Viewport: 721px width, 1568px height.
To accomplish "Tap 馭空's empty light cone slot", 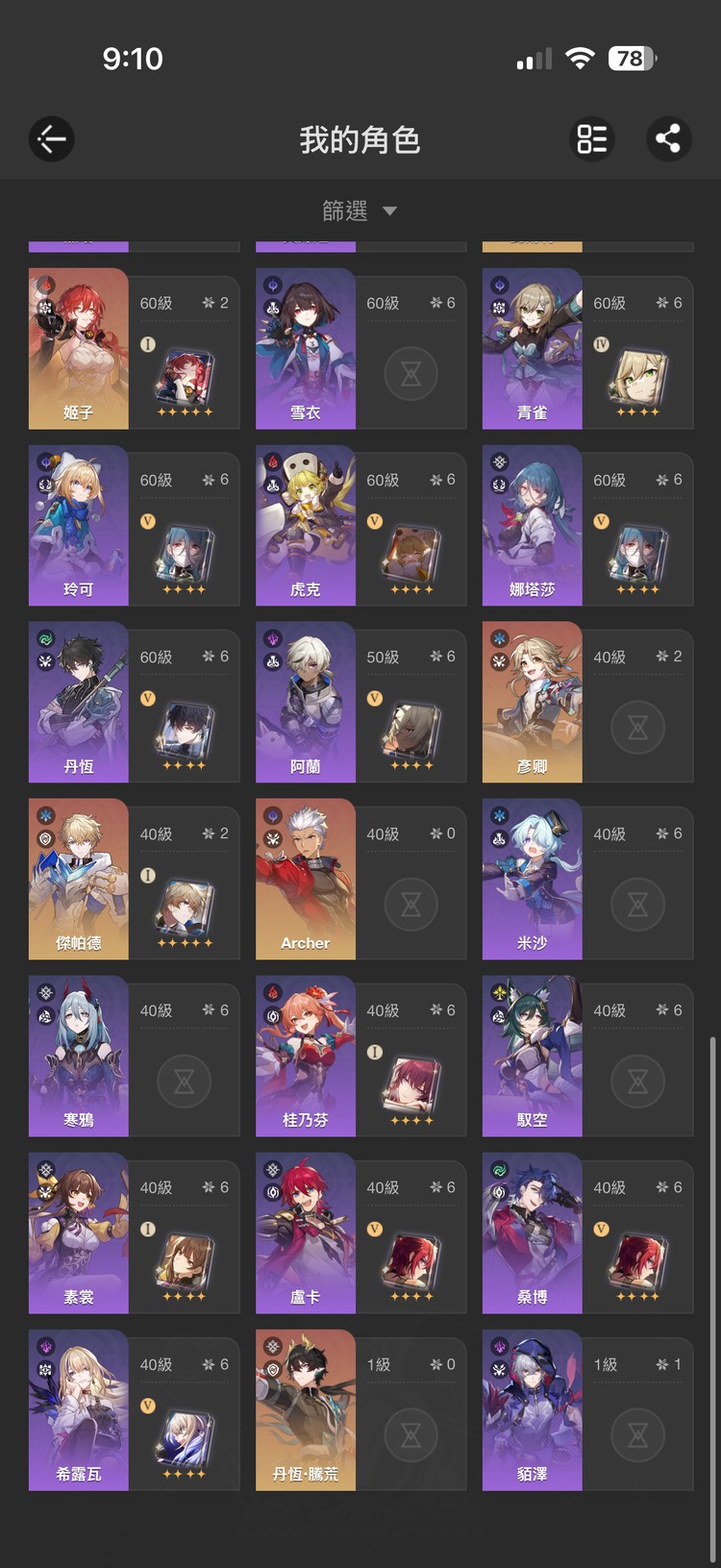I will click(638, 1081).
